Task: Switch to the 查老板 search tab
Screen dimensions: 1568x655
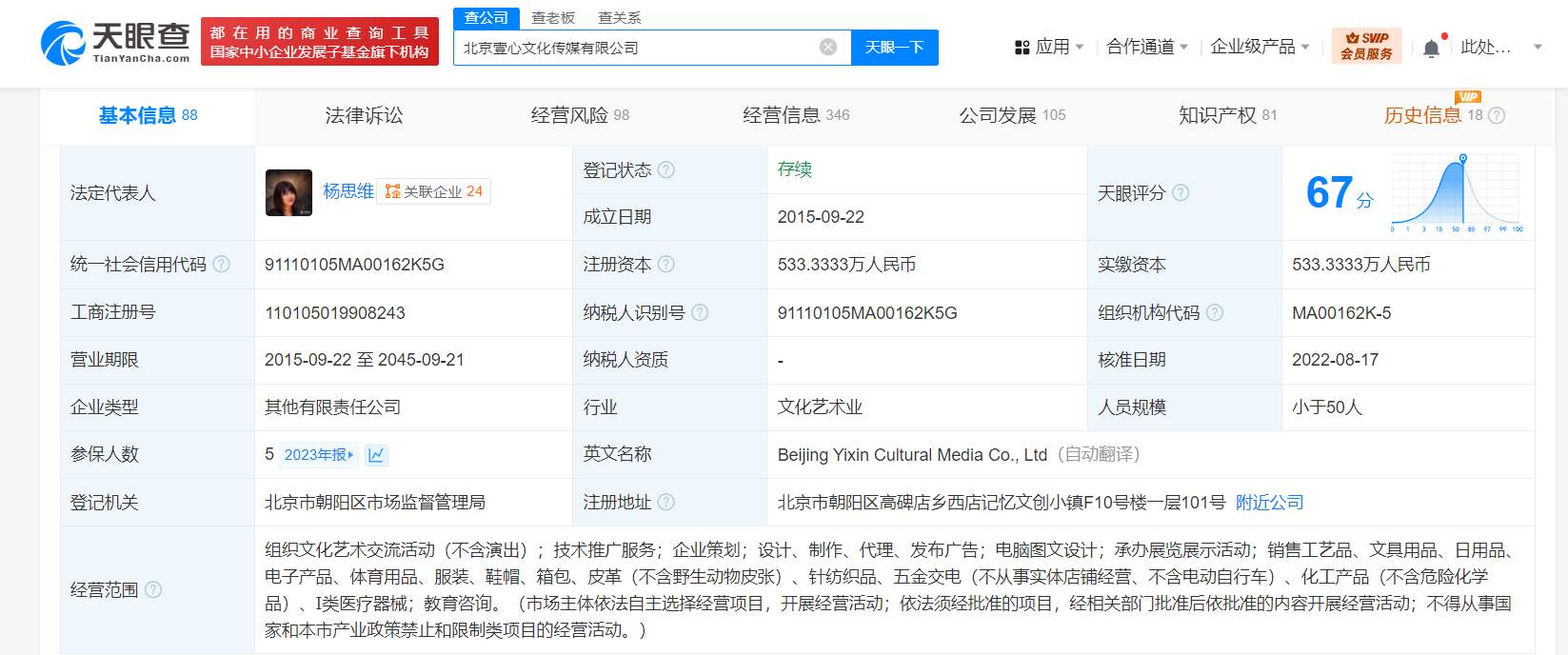Action: coord(553,18)
